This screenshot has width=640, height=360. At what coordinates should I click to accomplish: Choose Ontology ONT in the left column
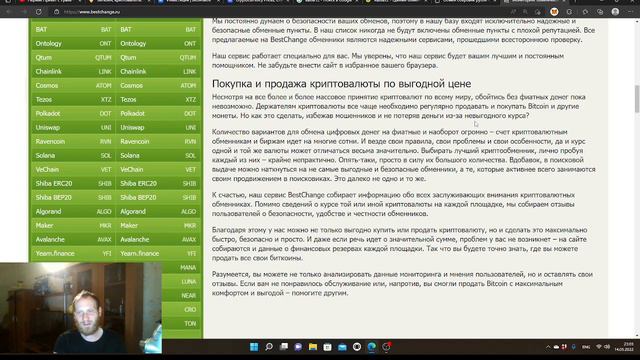click(73, 43)
